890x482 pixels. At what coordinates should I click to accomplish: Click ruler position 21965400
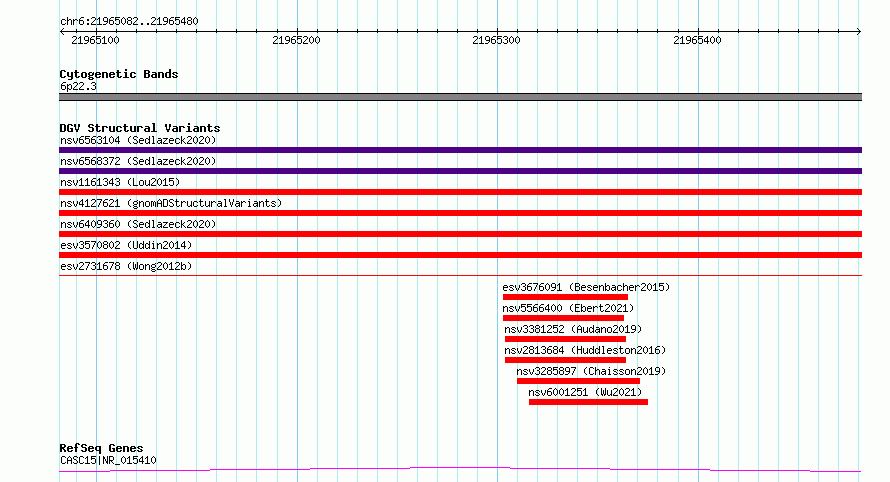(697, 40)
